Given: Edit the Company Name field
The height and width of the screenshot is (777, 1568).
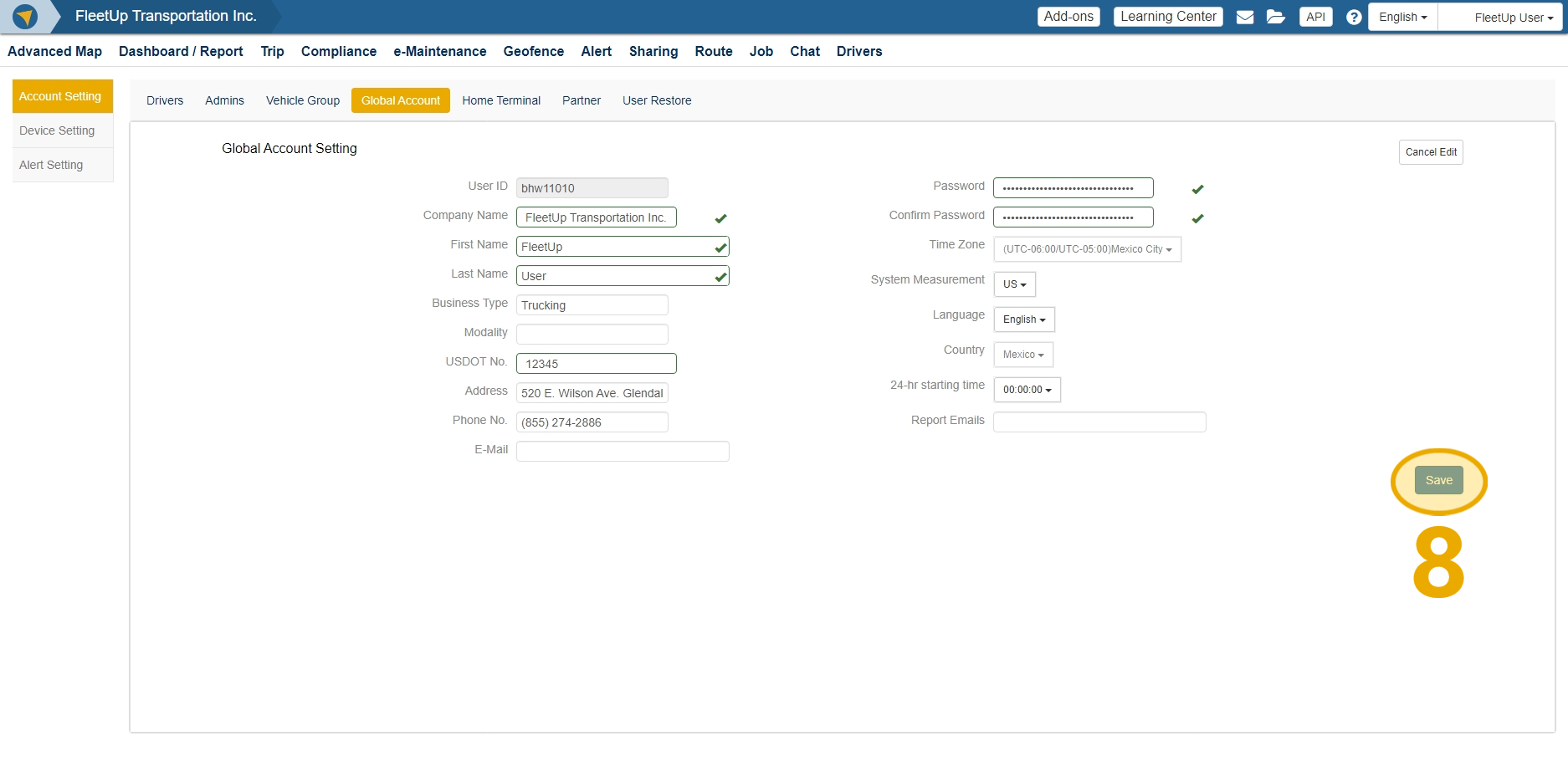Looking at the screenshot, I should click(x=597, y=217).
